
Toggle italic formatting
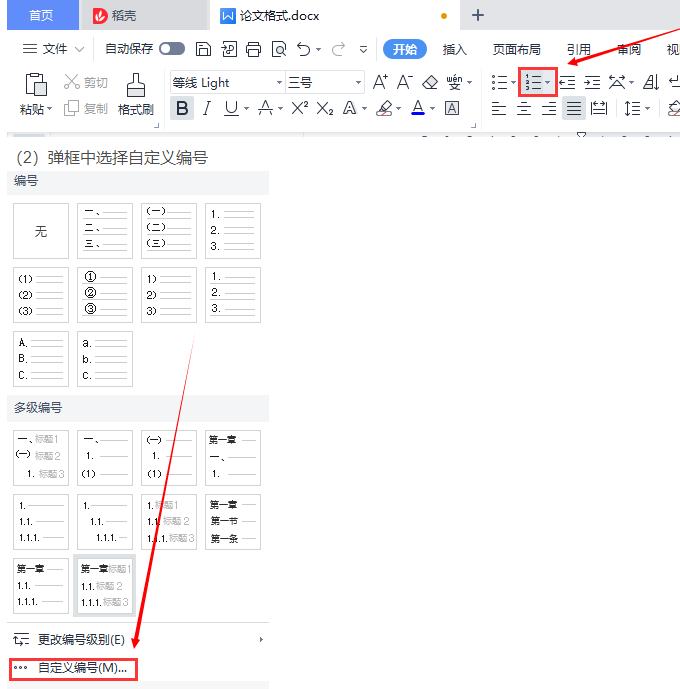pyautogui.click(x=206, y=108)
